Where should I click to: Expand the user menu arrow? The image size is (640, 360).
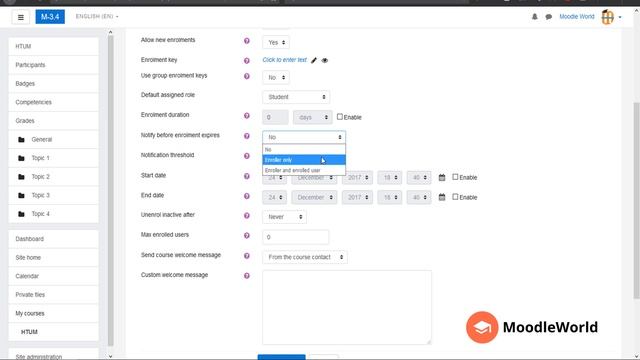point(620,17)
